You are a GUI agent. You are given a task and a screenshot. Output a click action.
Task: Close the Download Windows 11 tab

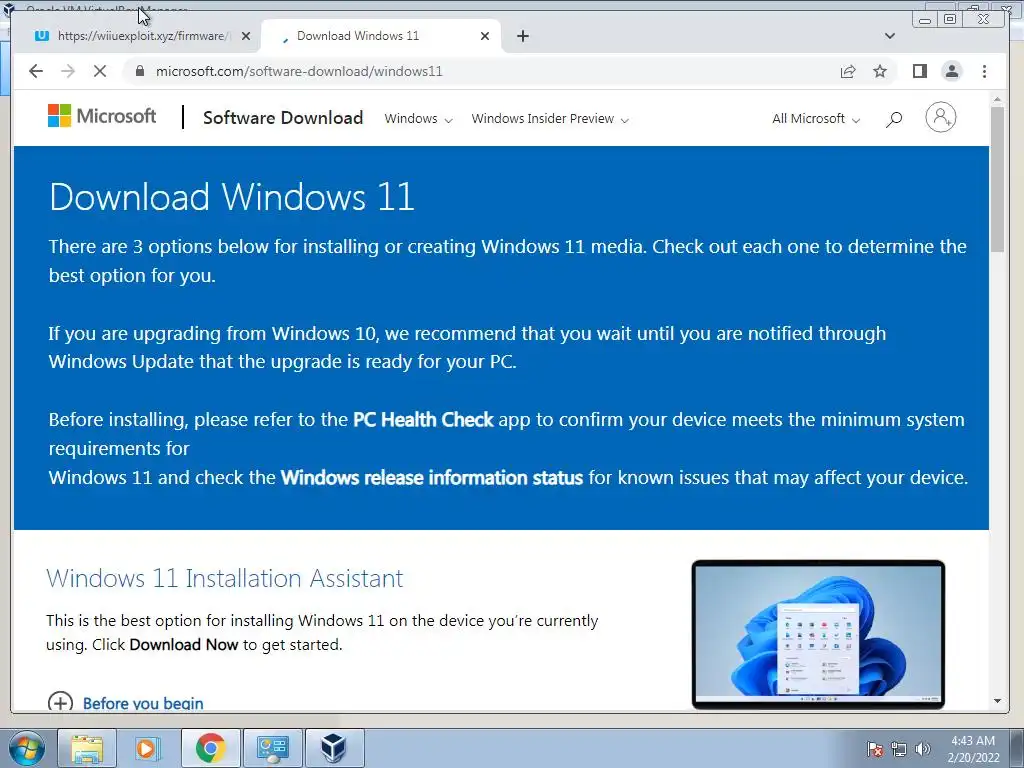tap(485, 36)
